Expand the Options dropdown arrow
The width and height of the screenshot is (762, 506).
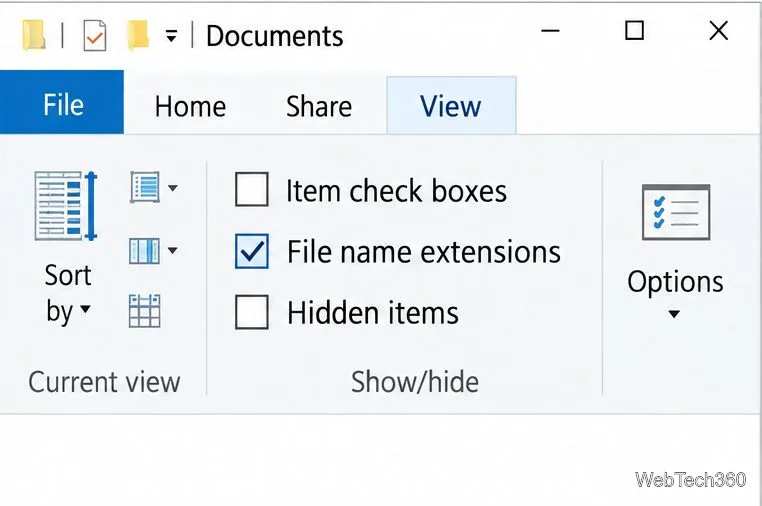[674, 314]
